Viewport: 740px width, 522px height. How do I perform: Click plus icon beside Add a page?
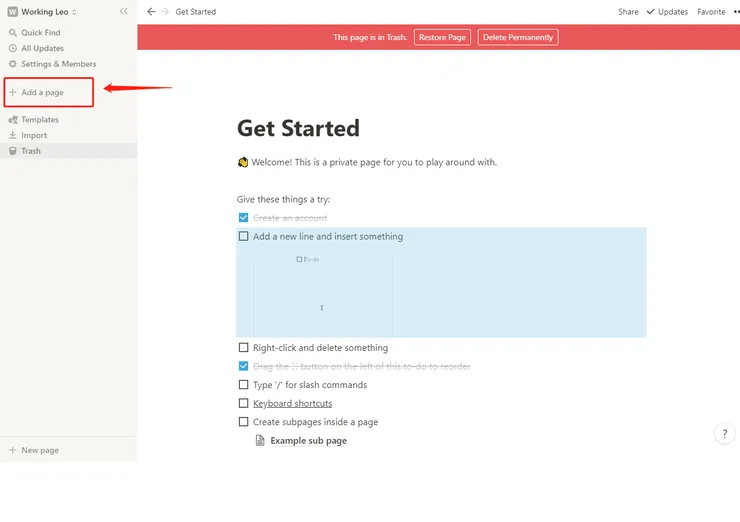click(x=13, y=93)
